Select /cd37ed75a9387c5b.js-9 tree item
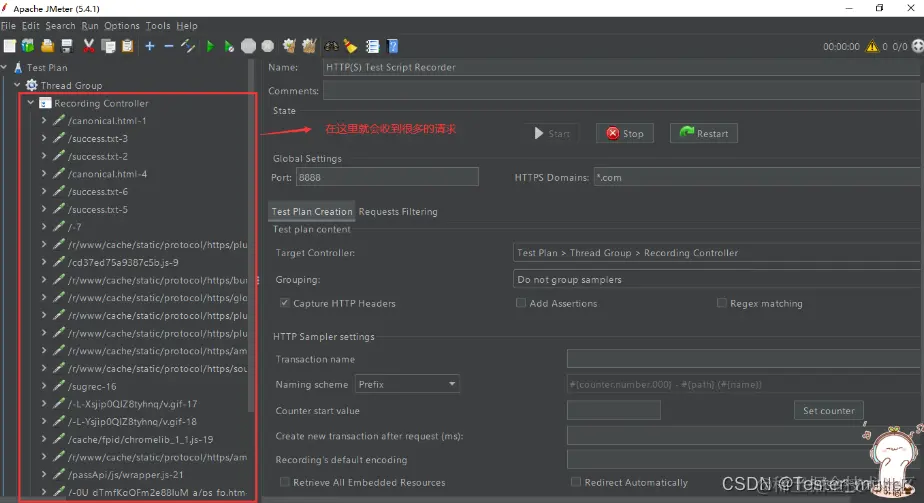 123,262
